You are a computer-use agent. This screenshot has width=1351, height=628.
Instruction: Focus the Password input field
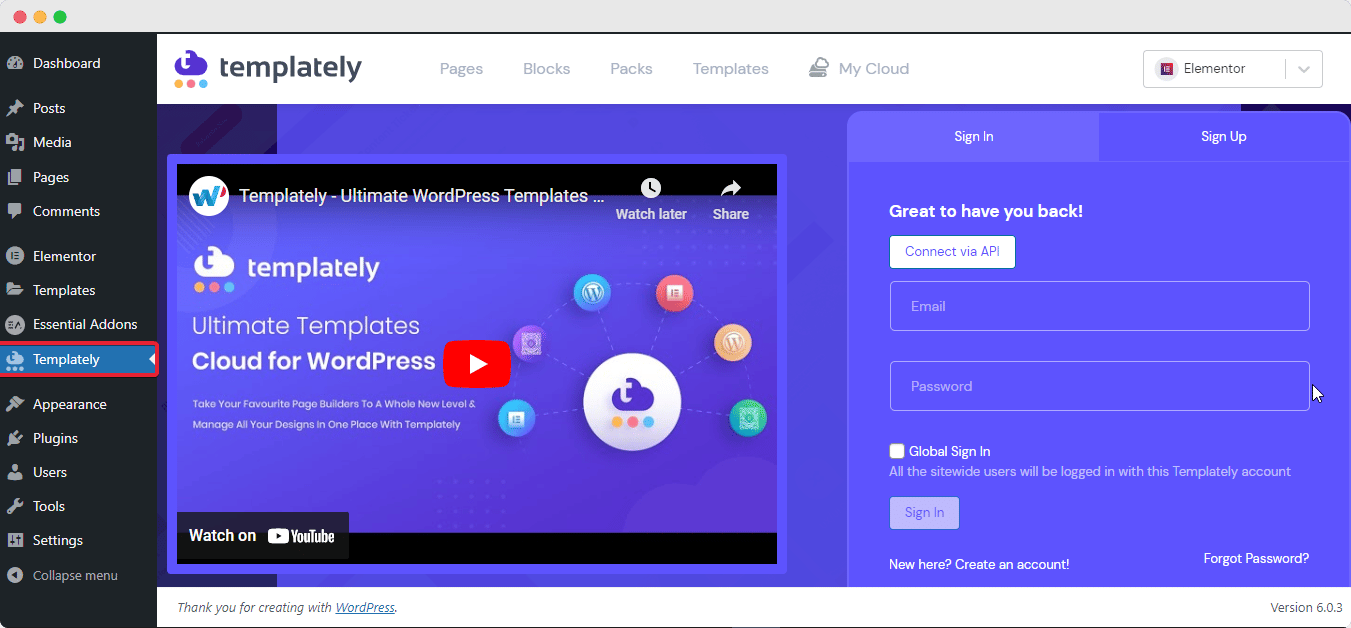coord(1099,386)
